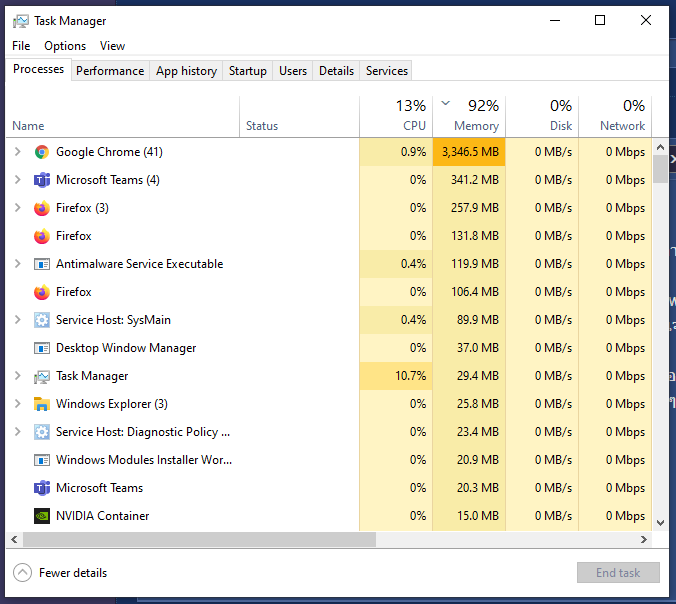The width and height of the screenshot is (676, 604).
Task: Click the Desktop Window Manager icon
Action: coord(42,348)
